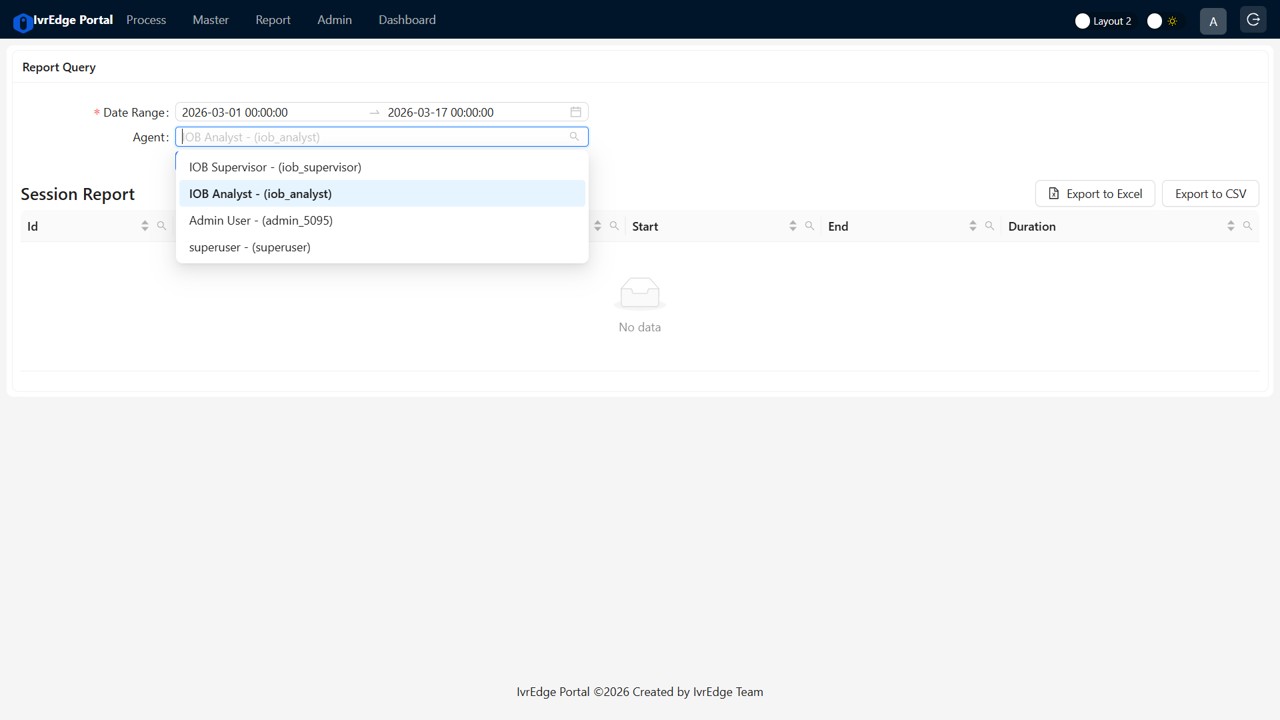Click the search icon next to the Start column
The image size is (1280, 720).
click(810, 226)
